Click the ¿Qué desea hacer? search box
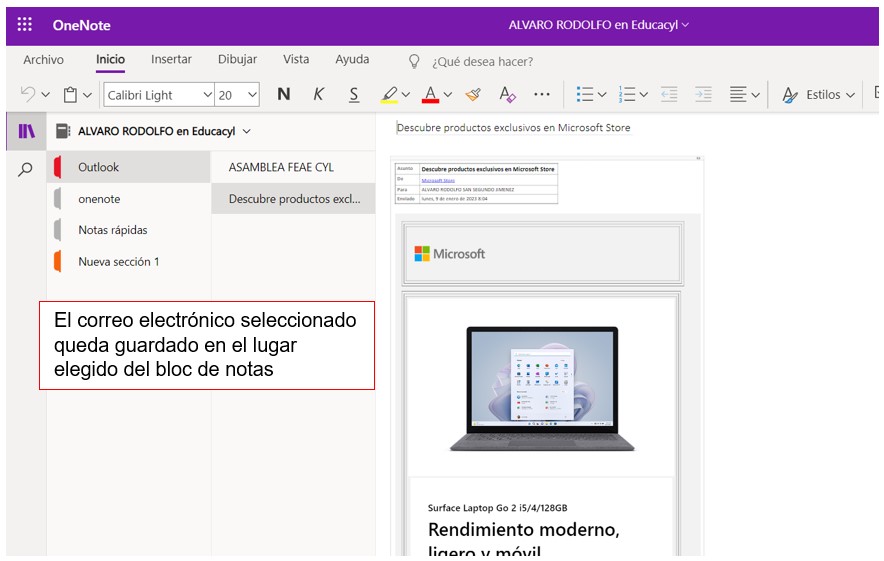The height and width of the screenshot is (561, 884). (482, 61)
